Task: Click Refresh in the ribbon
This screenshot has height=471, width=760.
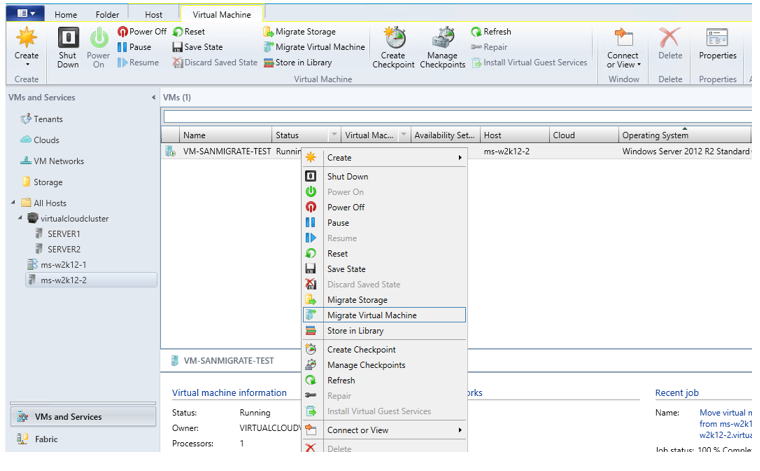Action: point(491,31)
